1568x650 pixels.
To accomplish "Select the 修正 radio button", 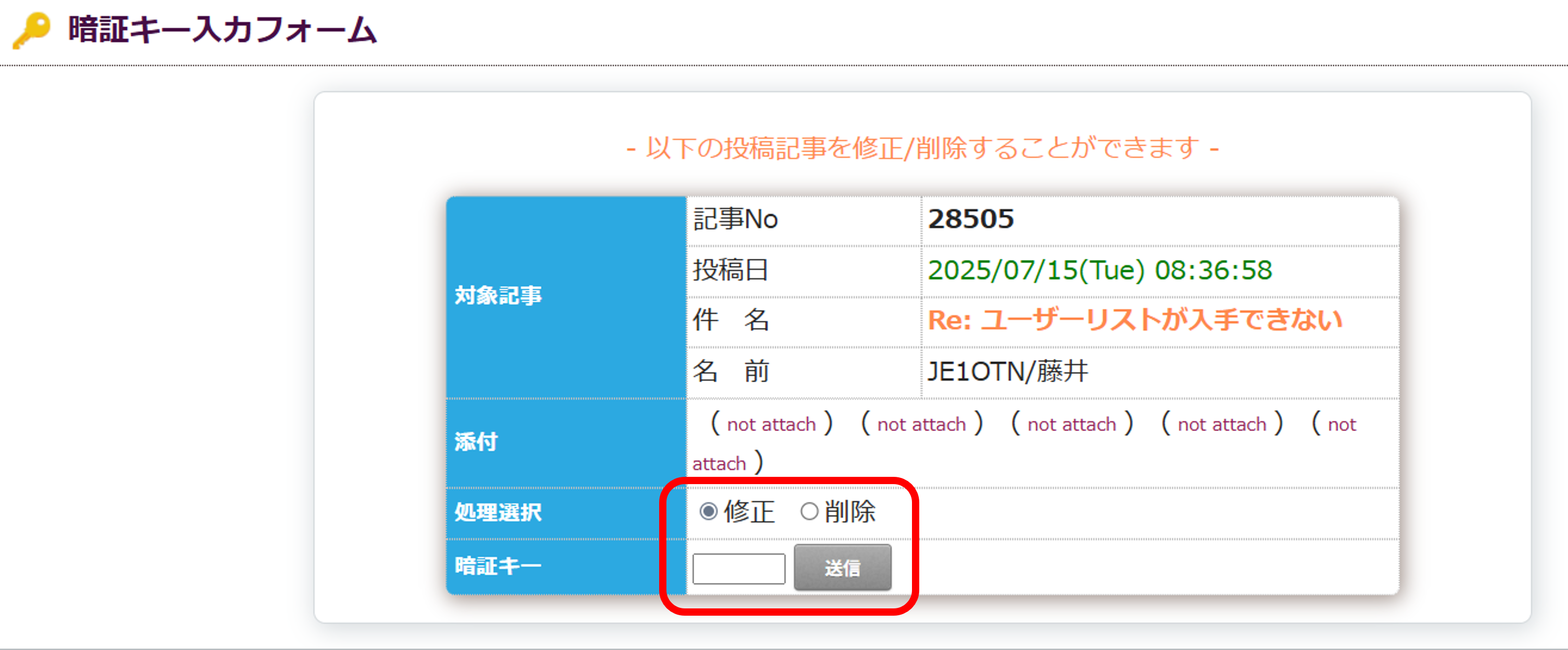I will click(708, 511).
